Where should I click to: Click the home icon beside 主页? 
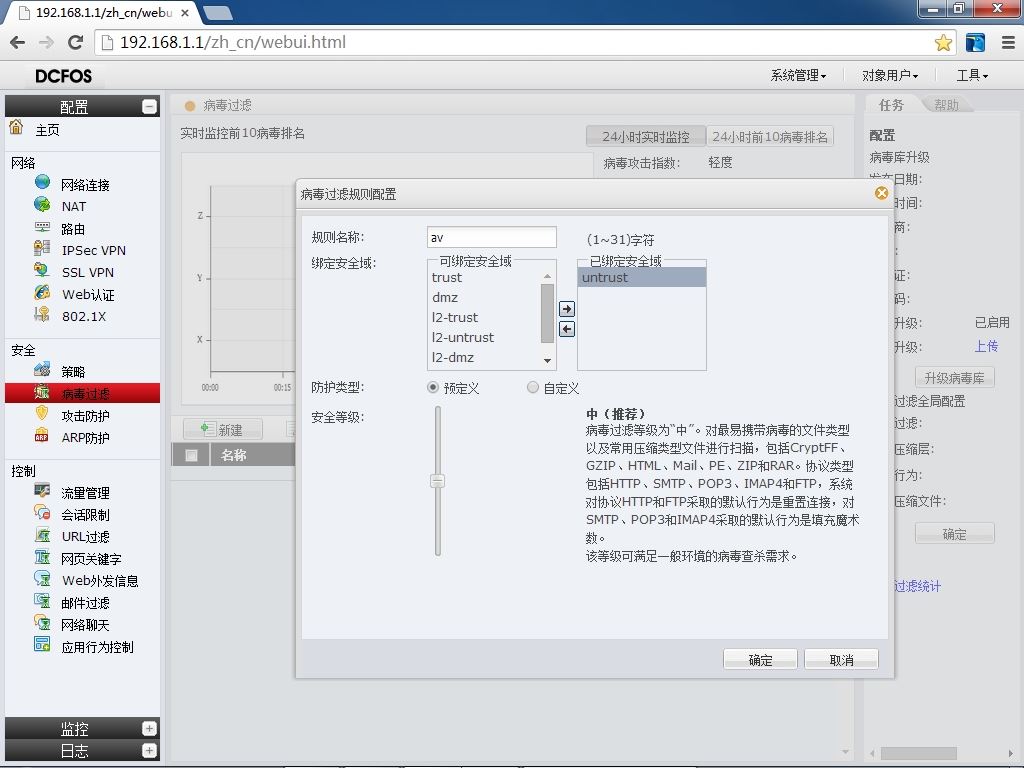[16, 127]
